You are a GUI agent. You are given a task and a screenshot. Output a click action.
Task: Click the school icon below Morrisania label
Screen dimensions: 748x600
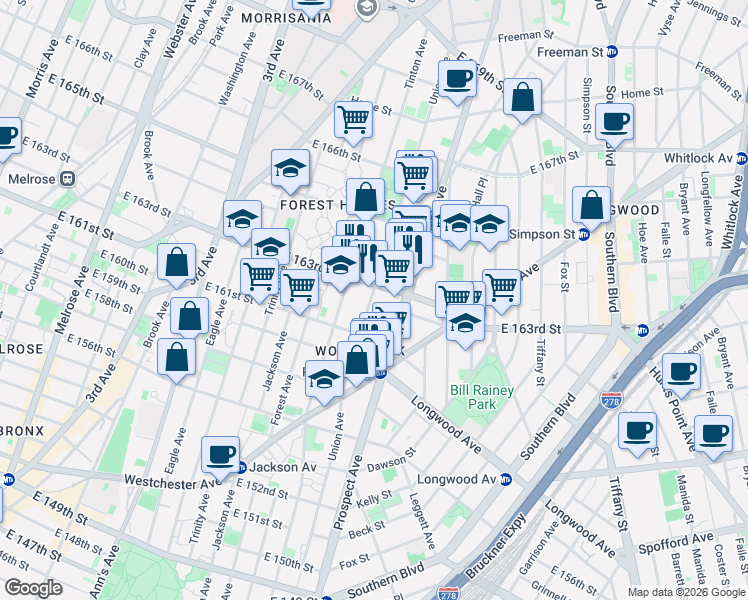pyautogui.click(x=367, y=8)
